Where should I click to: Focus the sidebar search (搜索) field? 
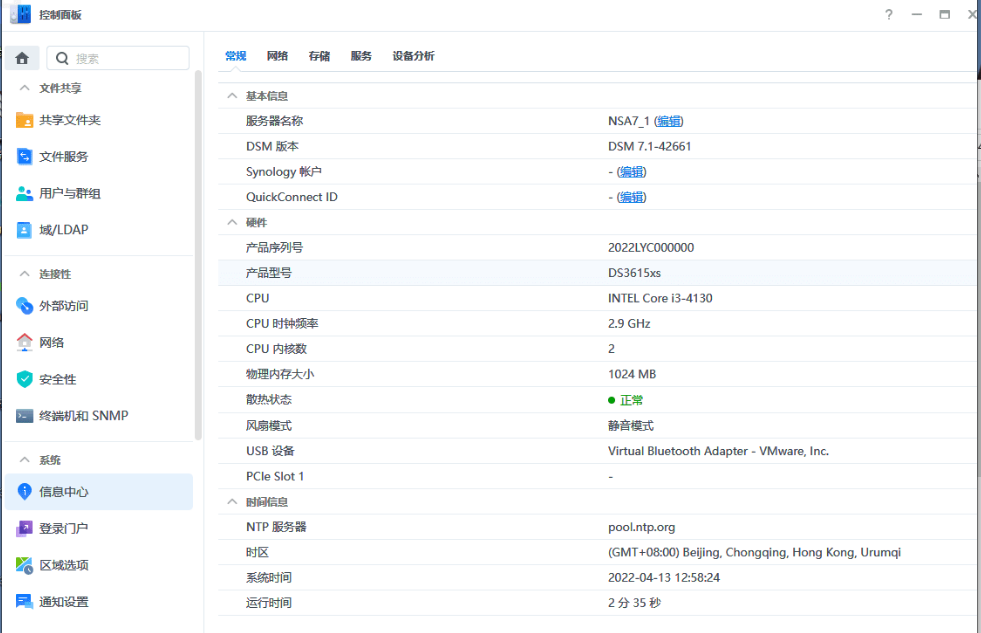[x=118, y=58]
